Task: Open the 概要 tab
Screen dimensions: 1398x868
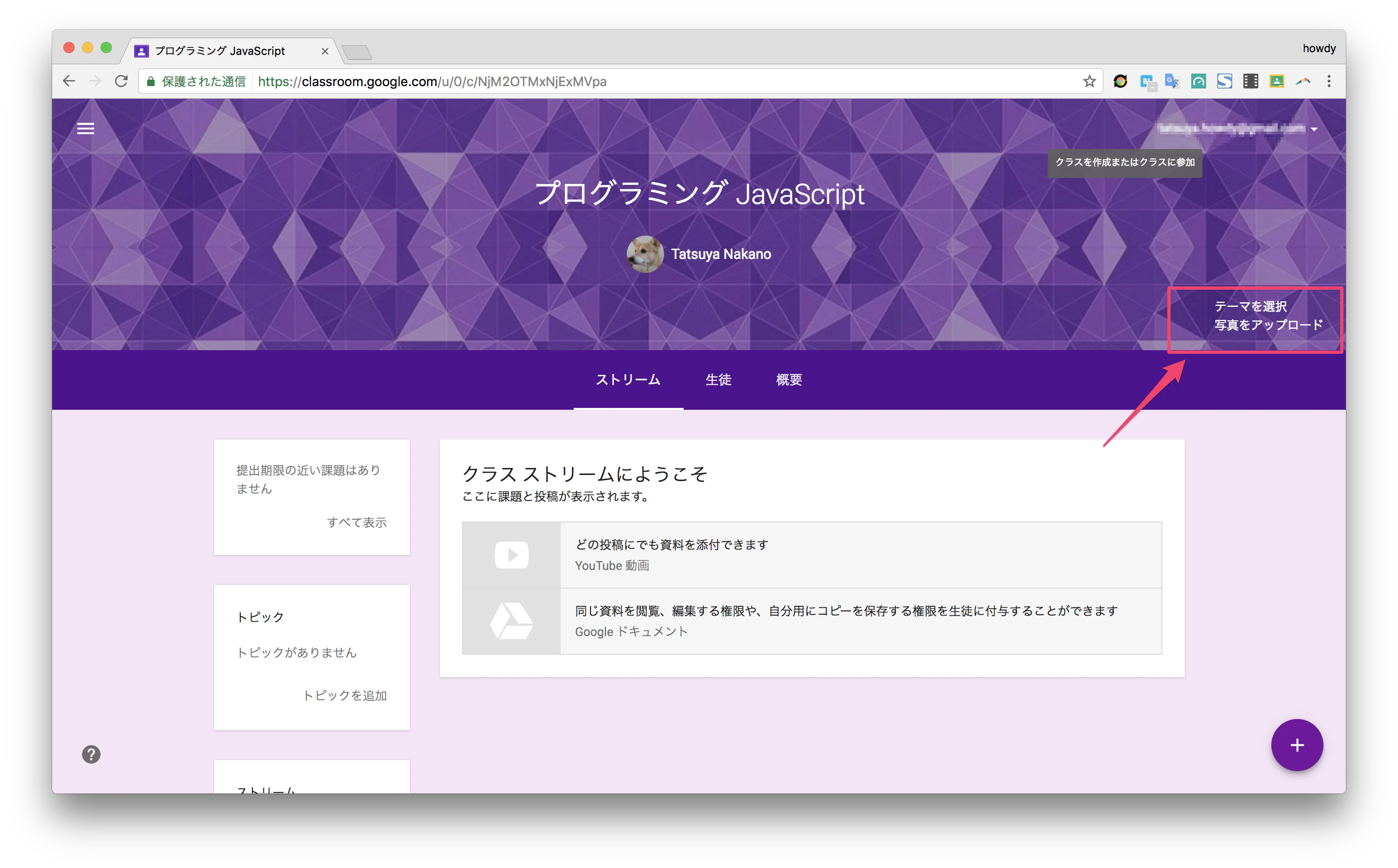Action: (x=789, y=380)
